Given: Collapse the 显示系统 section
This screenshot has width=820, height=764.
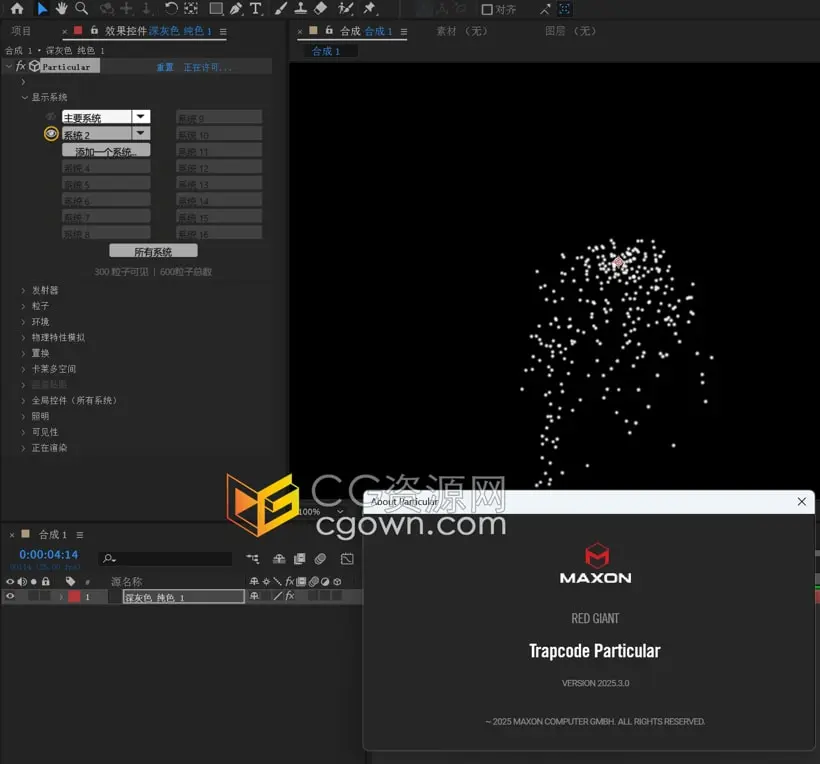Looking at the screenshot, I should click(24, 97).
